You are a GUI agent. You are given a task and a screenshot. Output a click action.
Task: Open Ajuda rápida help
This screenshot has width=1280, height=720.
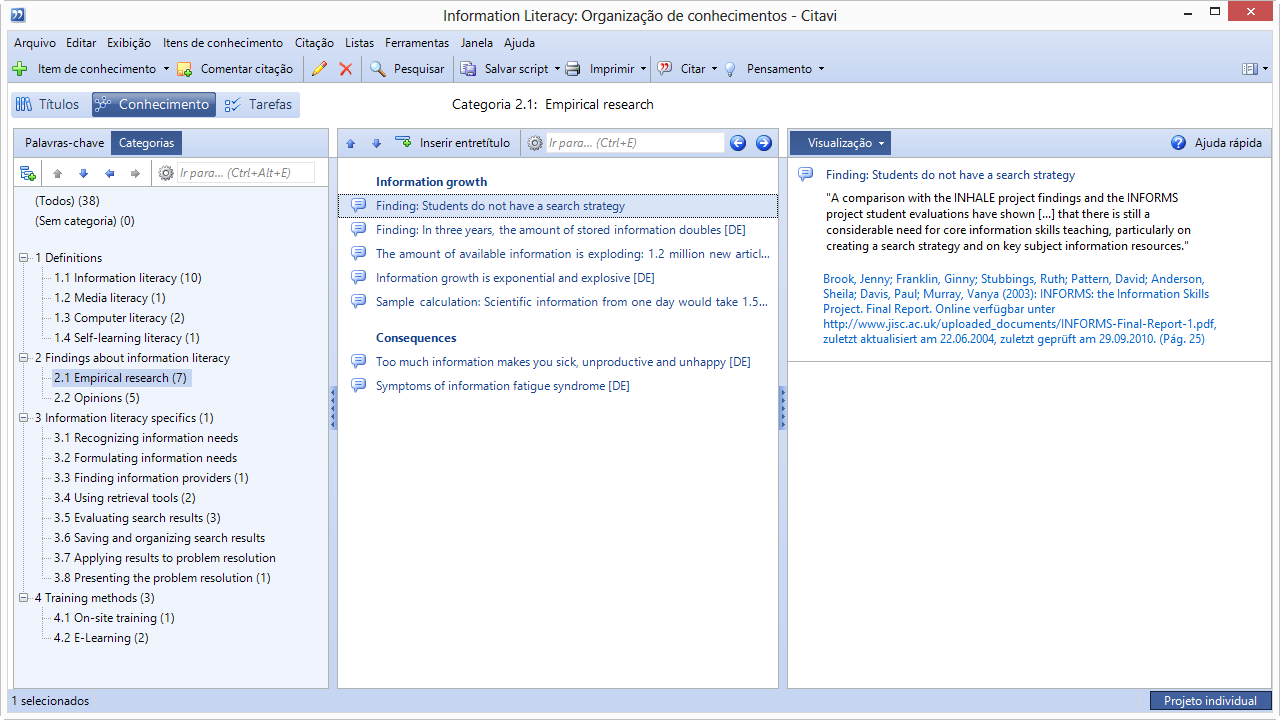[x=1216, y=143]
